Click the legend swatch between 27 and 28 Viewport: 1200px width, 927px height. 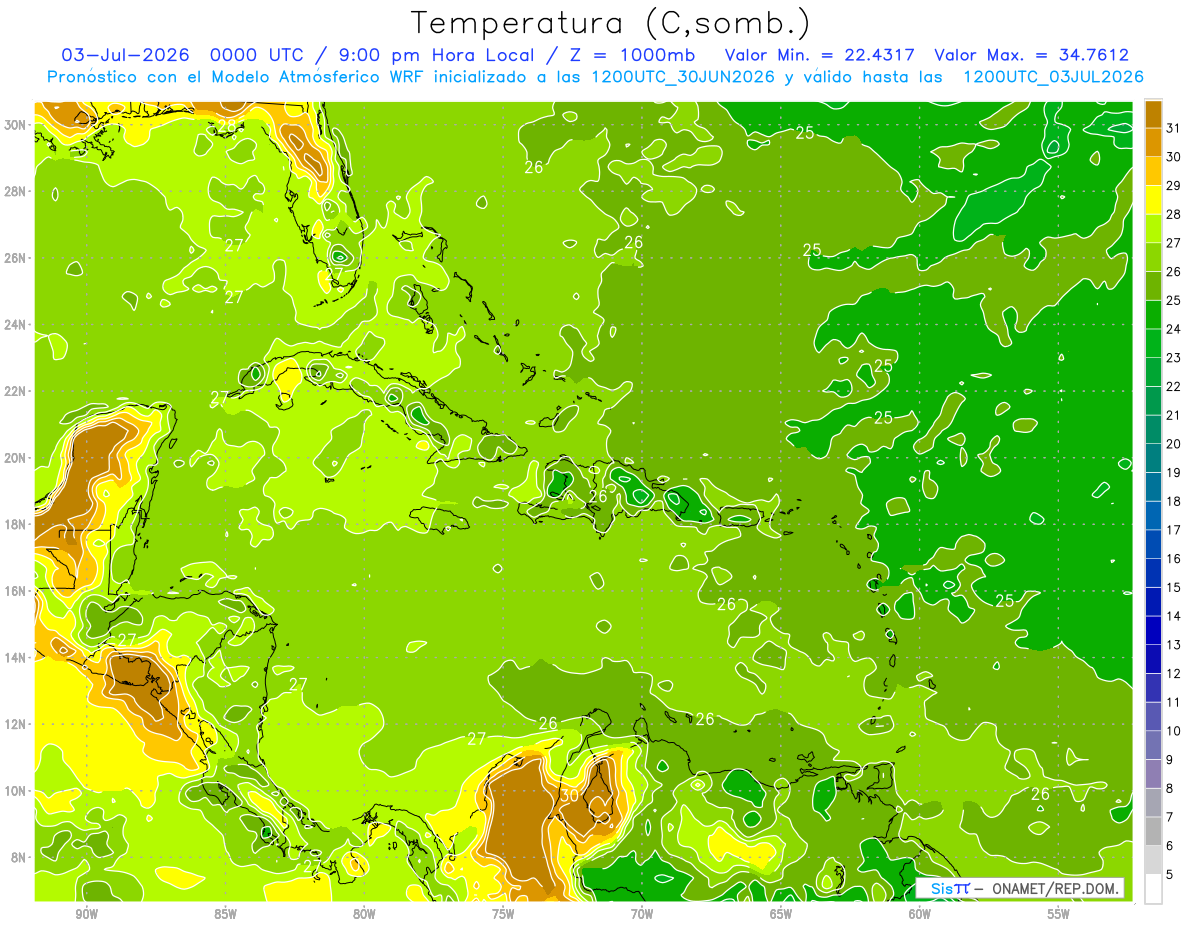[x=1154, y=228]
